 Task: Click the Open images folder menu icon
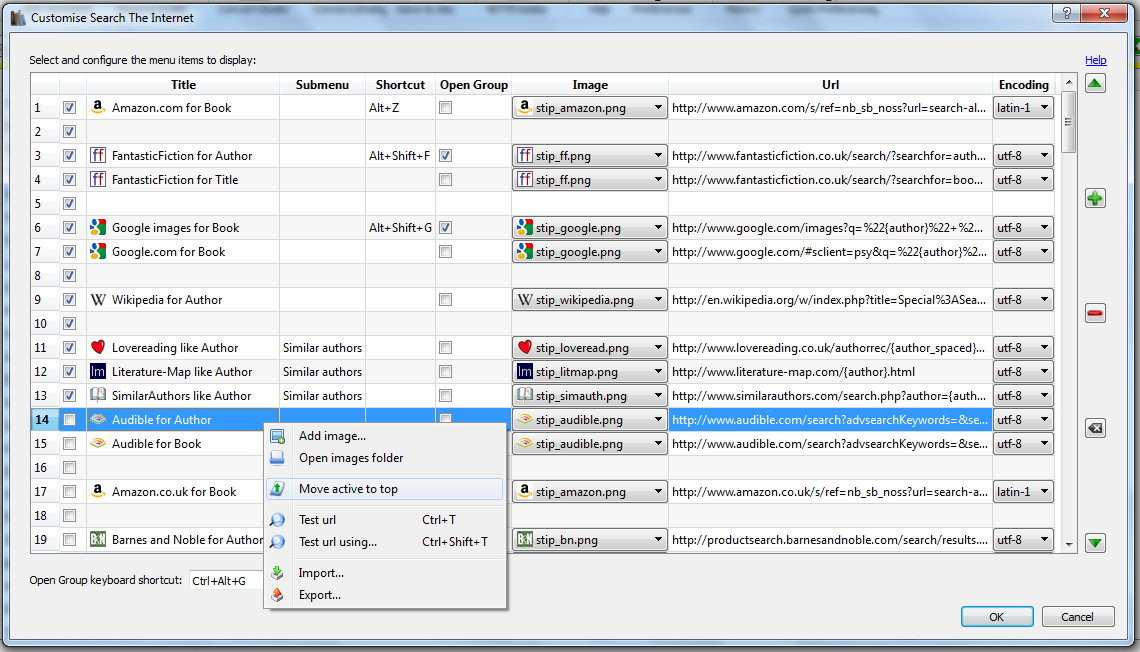tap(277, 458)
